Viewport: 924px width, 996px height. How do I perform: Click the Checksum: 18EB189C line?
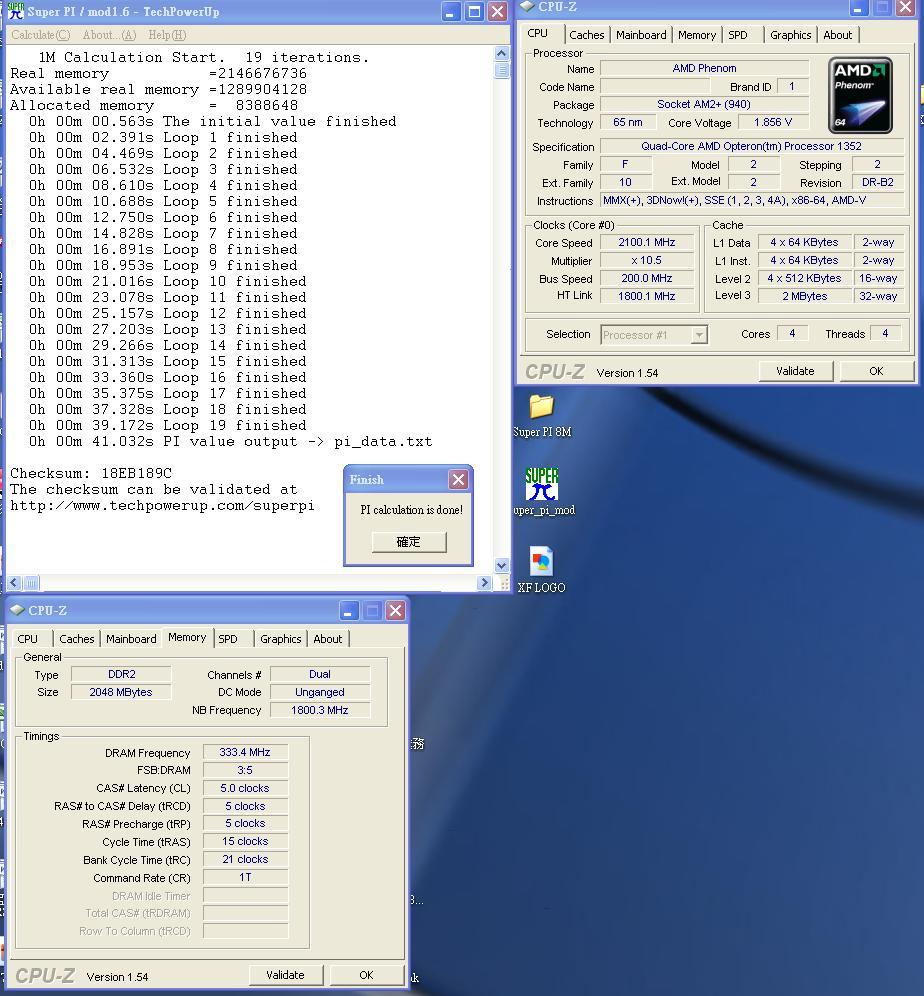[91, 473]
